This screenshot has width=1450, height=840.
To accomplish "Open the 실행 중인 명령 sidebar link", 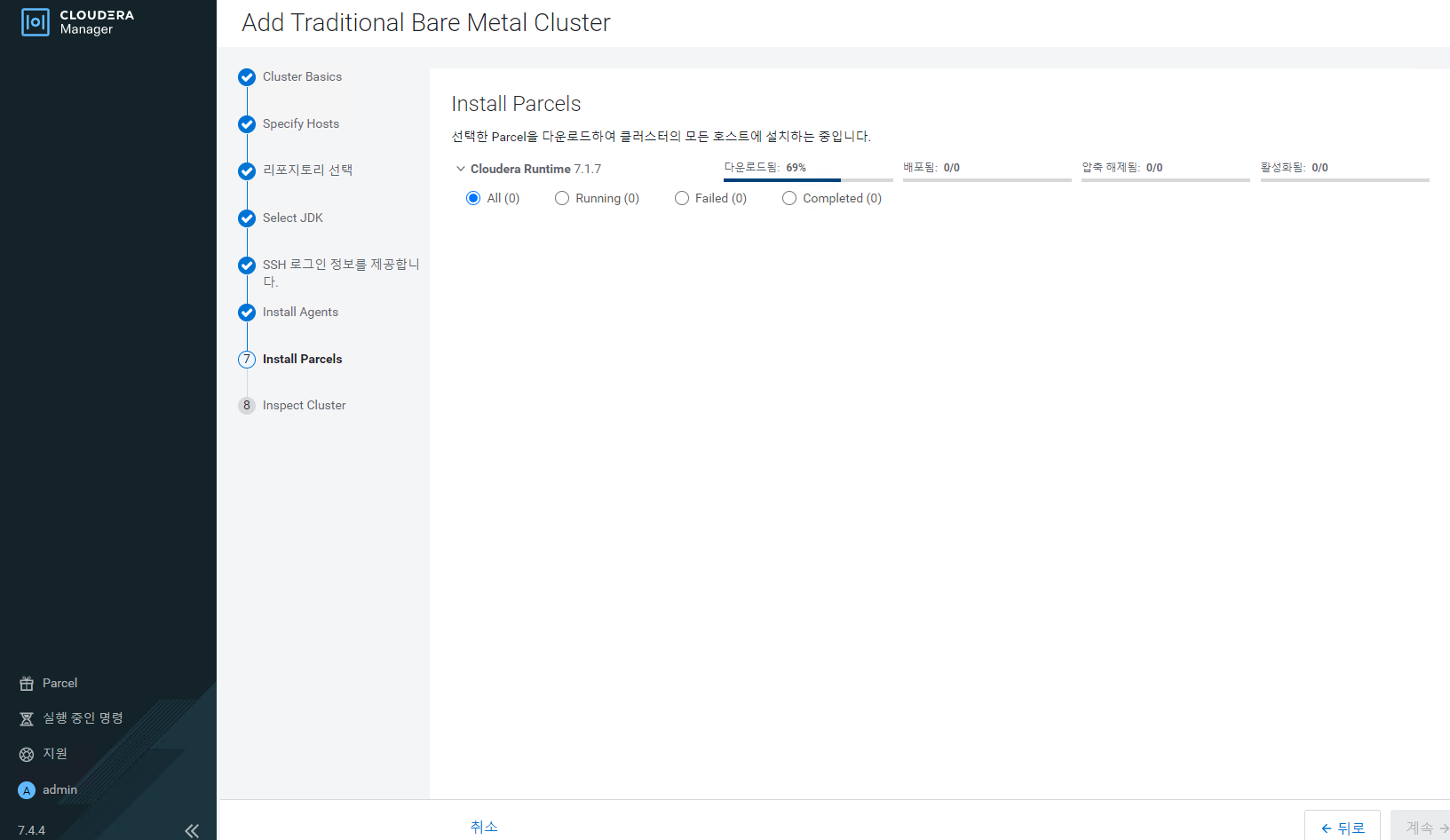I will (x=83, y=718).
